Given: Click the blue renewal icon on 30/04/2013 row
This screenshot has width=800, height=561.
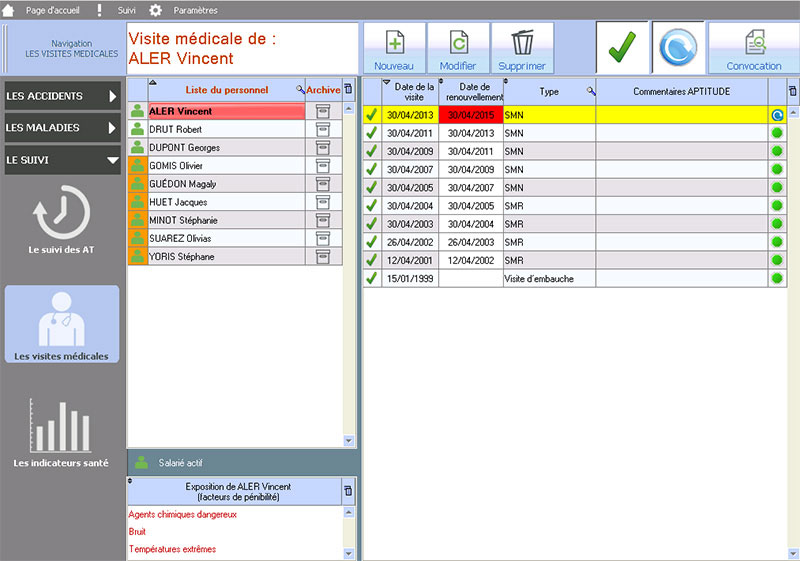Looking at the screenshot, I should pos(777,115).
